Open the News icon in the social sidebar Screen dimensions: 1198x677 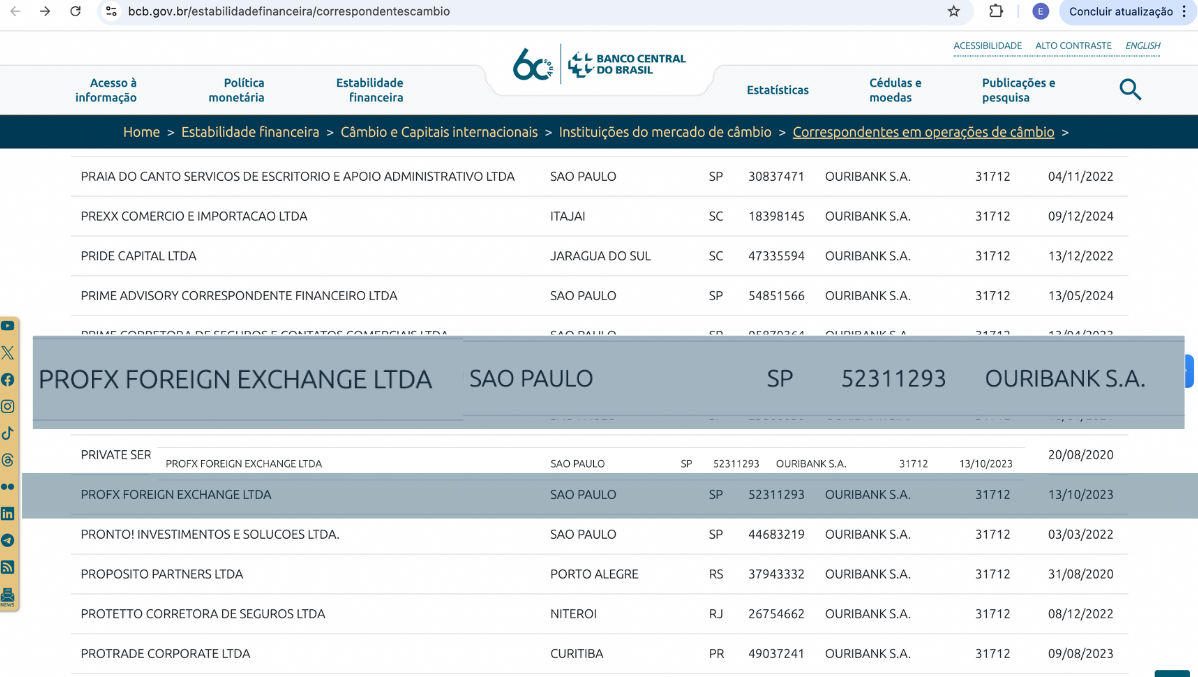(x=8, y=596)
